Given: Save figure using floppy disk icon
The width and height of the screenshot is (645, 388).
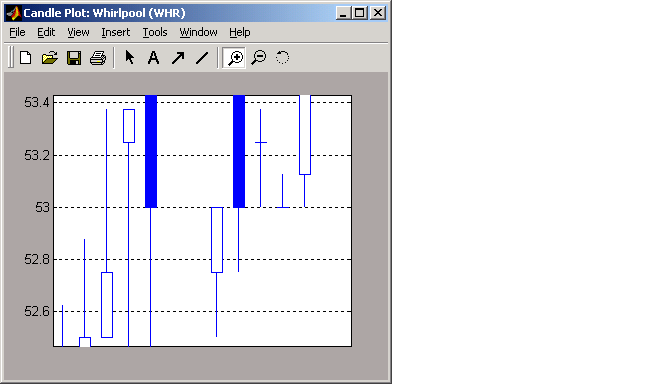Looking at the screenshot, I should coord(74,58).
